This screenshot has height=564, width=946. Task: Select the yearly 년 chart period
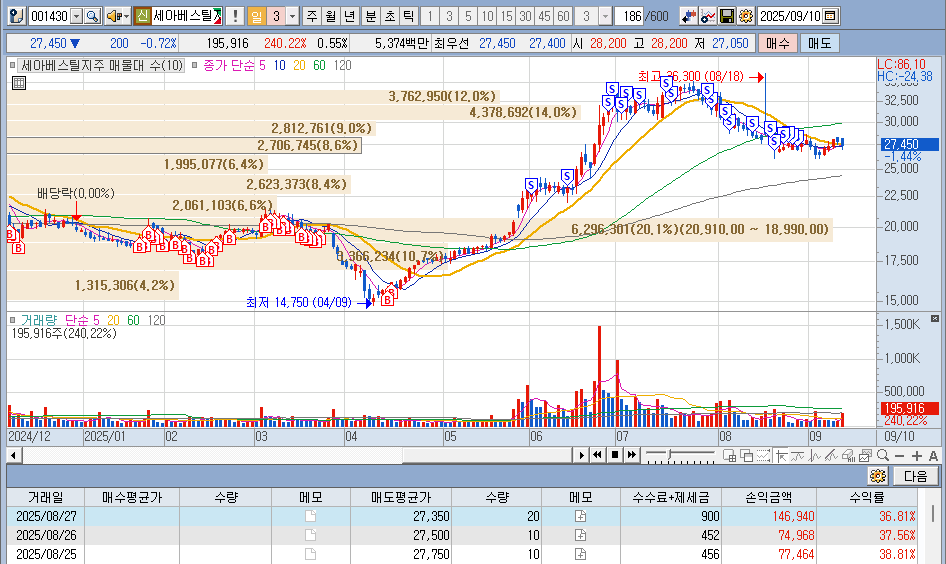pos(350,16)
